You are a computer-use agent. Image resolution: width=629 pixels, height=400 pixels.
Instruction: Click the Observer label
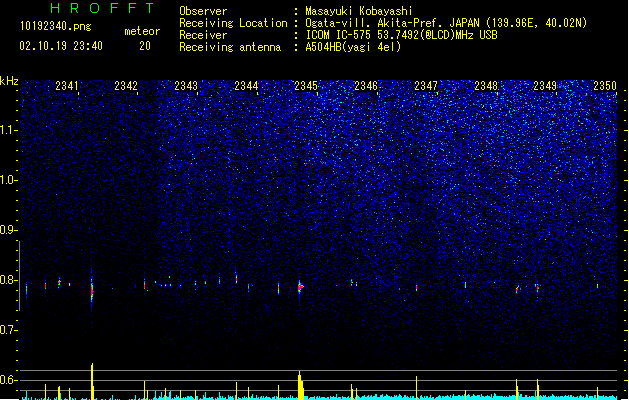coord(203,11)
